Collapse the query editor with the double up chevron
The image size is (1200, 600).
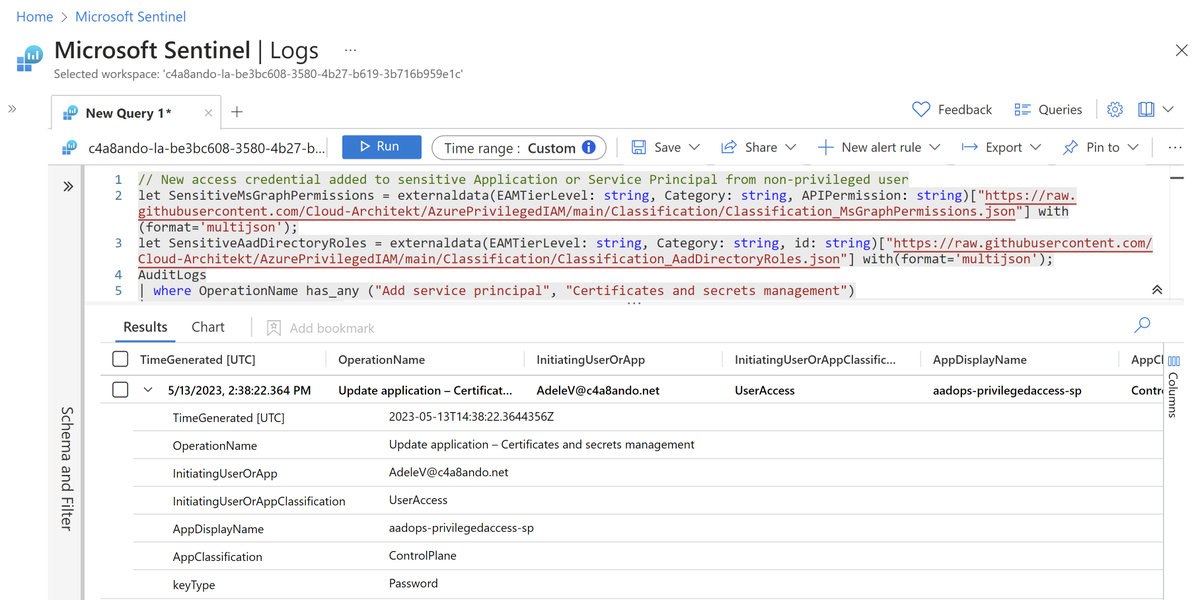click(x=1157, y=290)
